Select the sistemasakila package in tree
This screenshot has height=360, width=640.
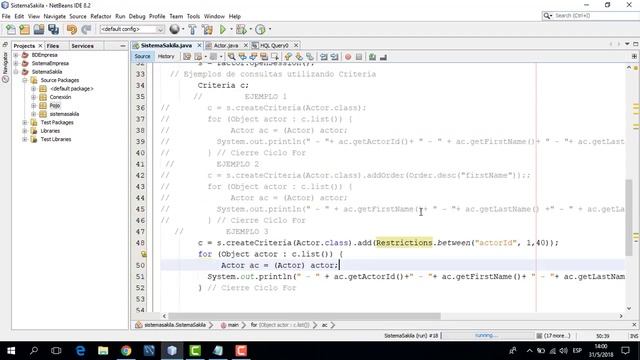point(64,114)
